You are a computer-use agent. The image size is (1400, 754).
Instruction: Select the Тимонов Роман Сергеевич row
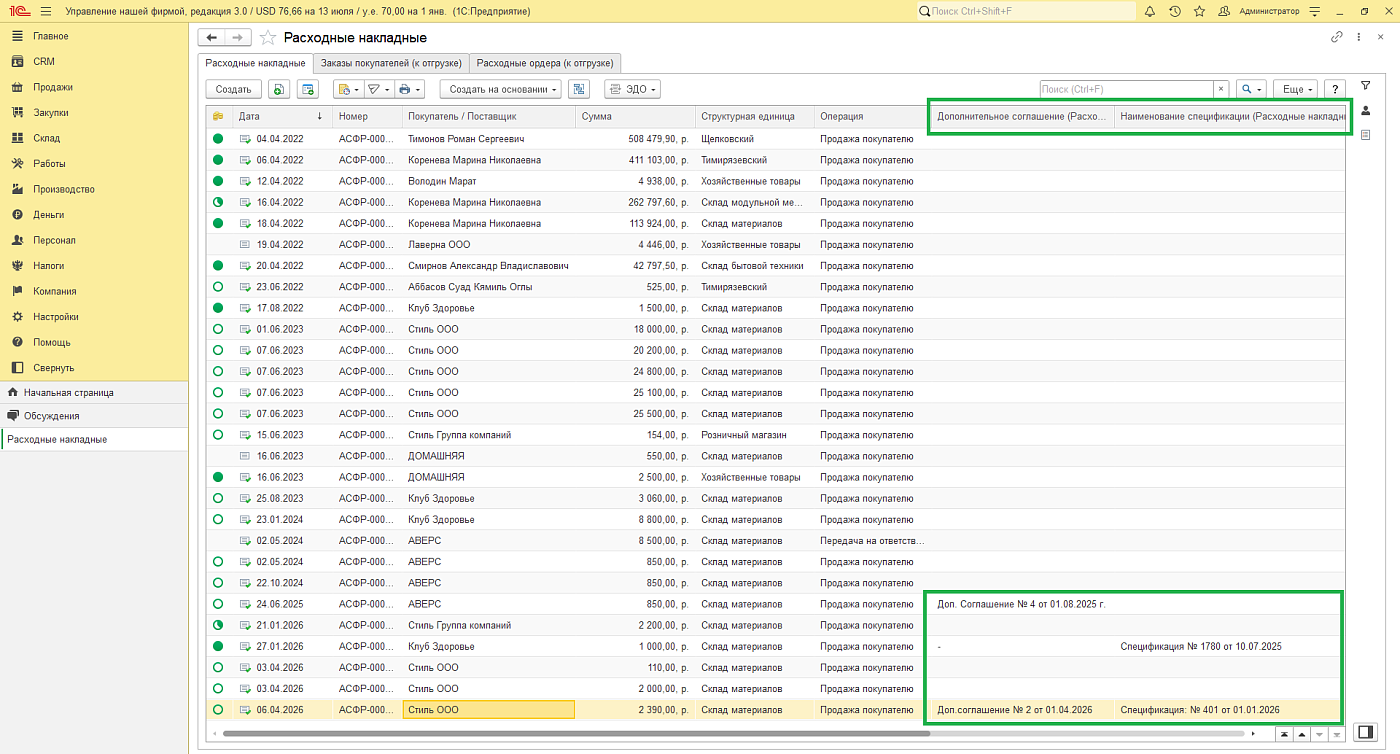point(775,139)
